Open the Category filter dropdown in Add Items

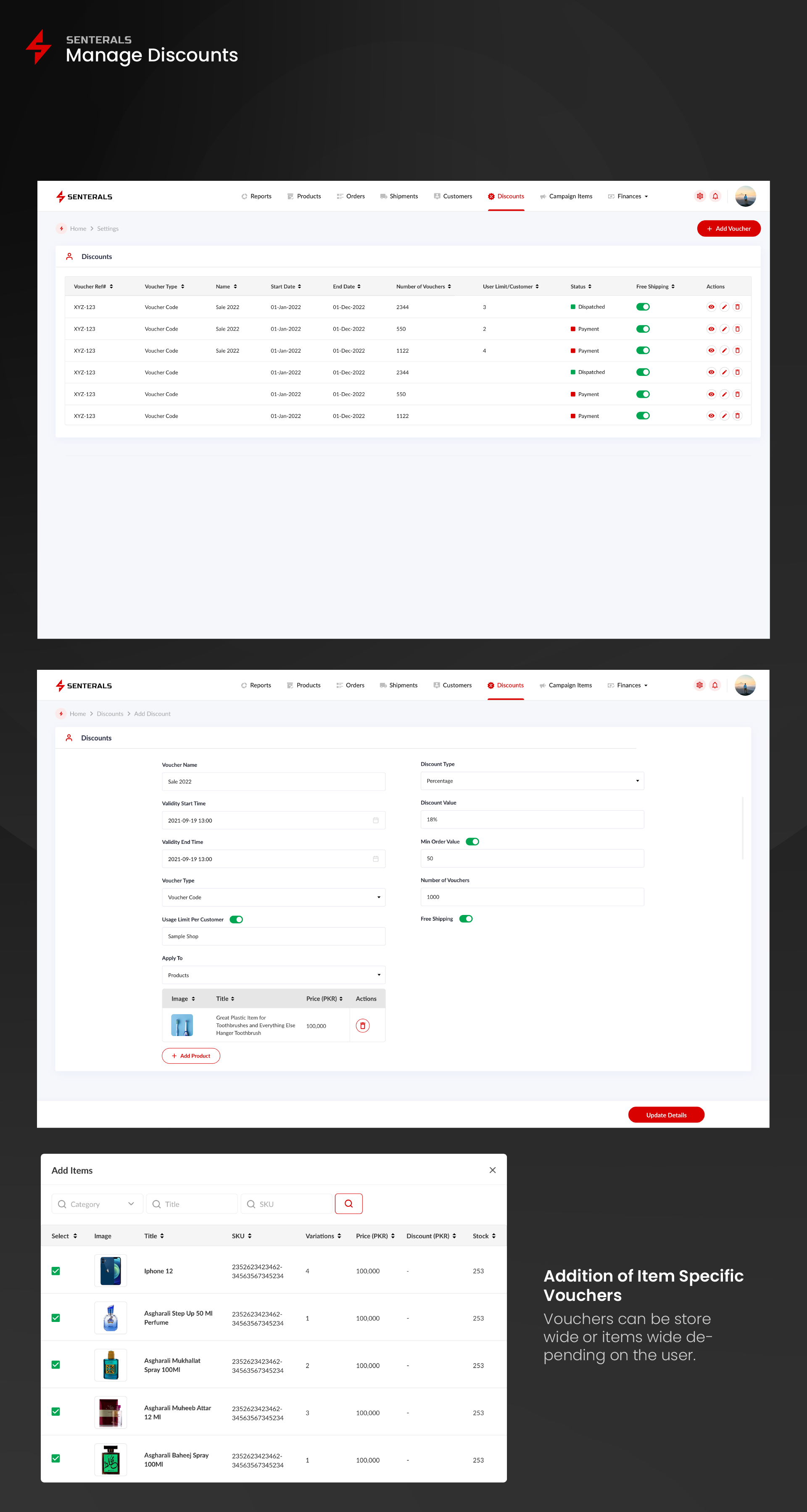click(97, 1204)
